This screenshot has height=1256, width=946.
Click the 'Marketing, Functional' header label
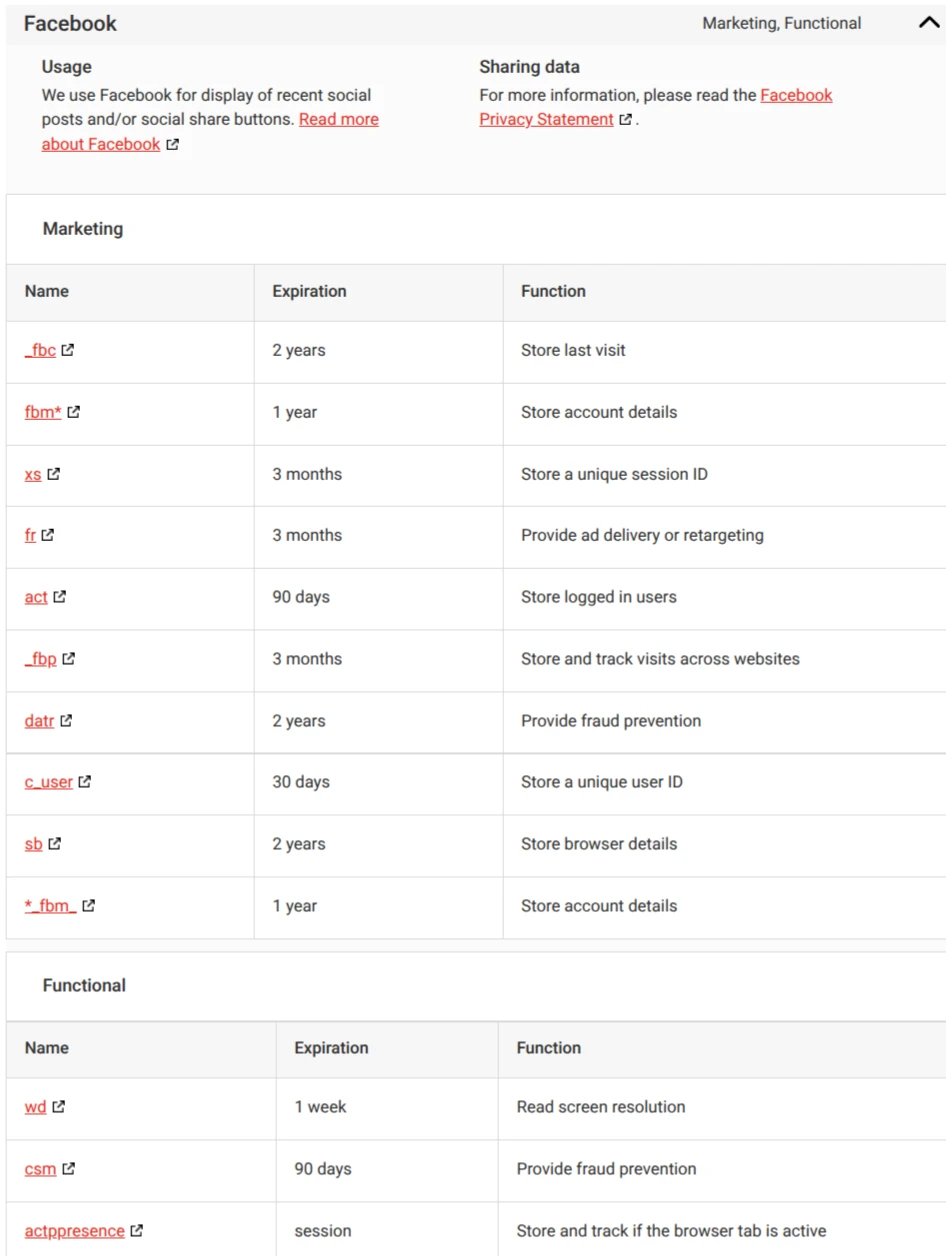coord(781,23)
